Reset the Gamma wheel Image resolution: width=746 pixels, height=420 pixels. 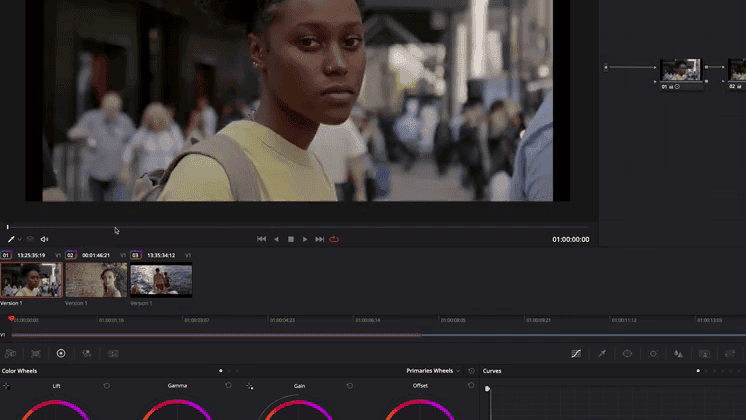tap(228, 386)
